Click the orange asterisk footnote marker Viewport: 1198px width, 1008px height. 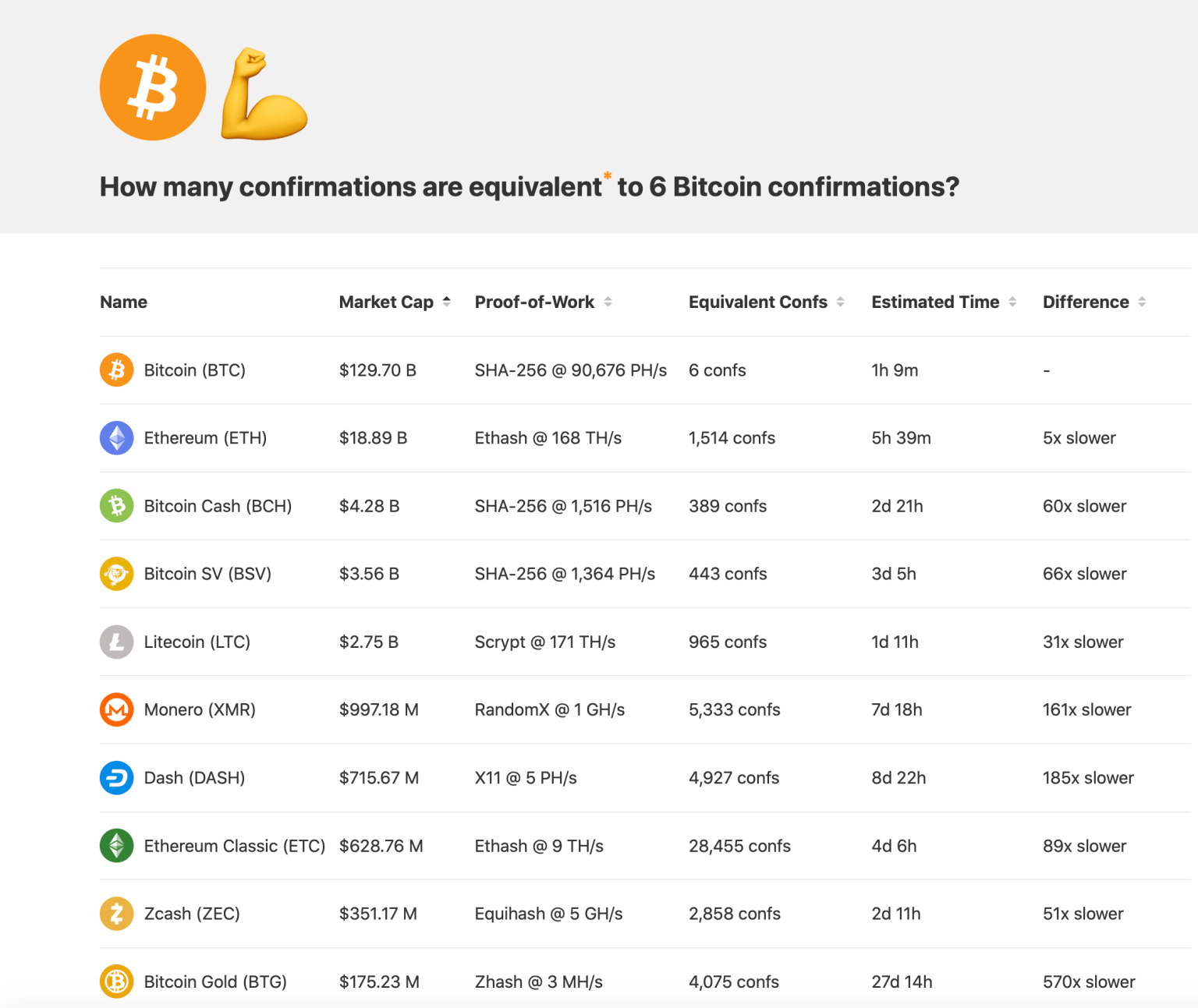click(x=608, y=176)
